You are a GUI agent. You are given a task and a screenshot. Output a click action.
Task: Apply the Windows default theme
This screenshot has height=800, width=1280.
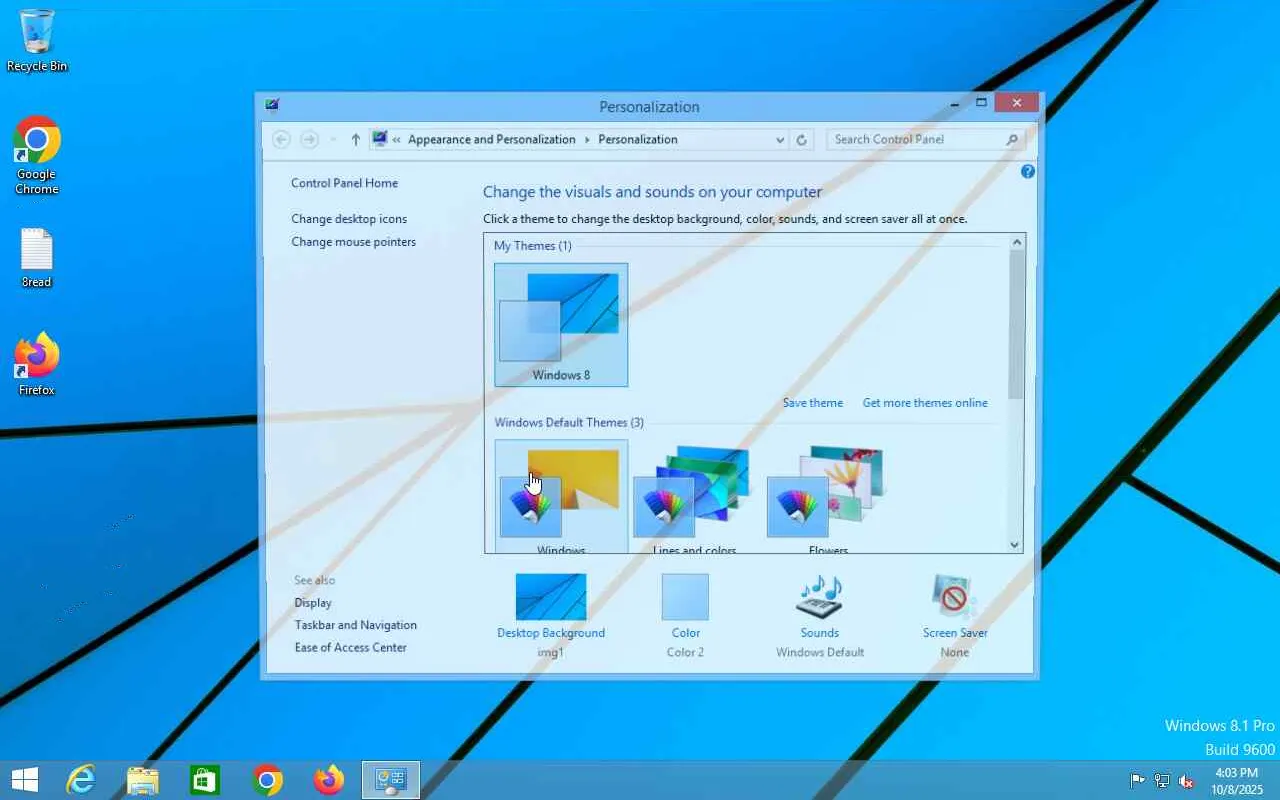561,496
